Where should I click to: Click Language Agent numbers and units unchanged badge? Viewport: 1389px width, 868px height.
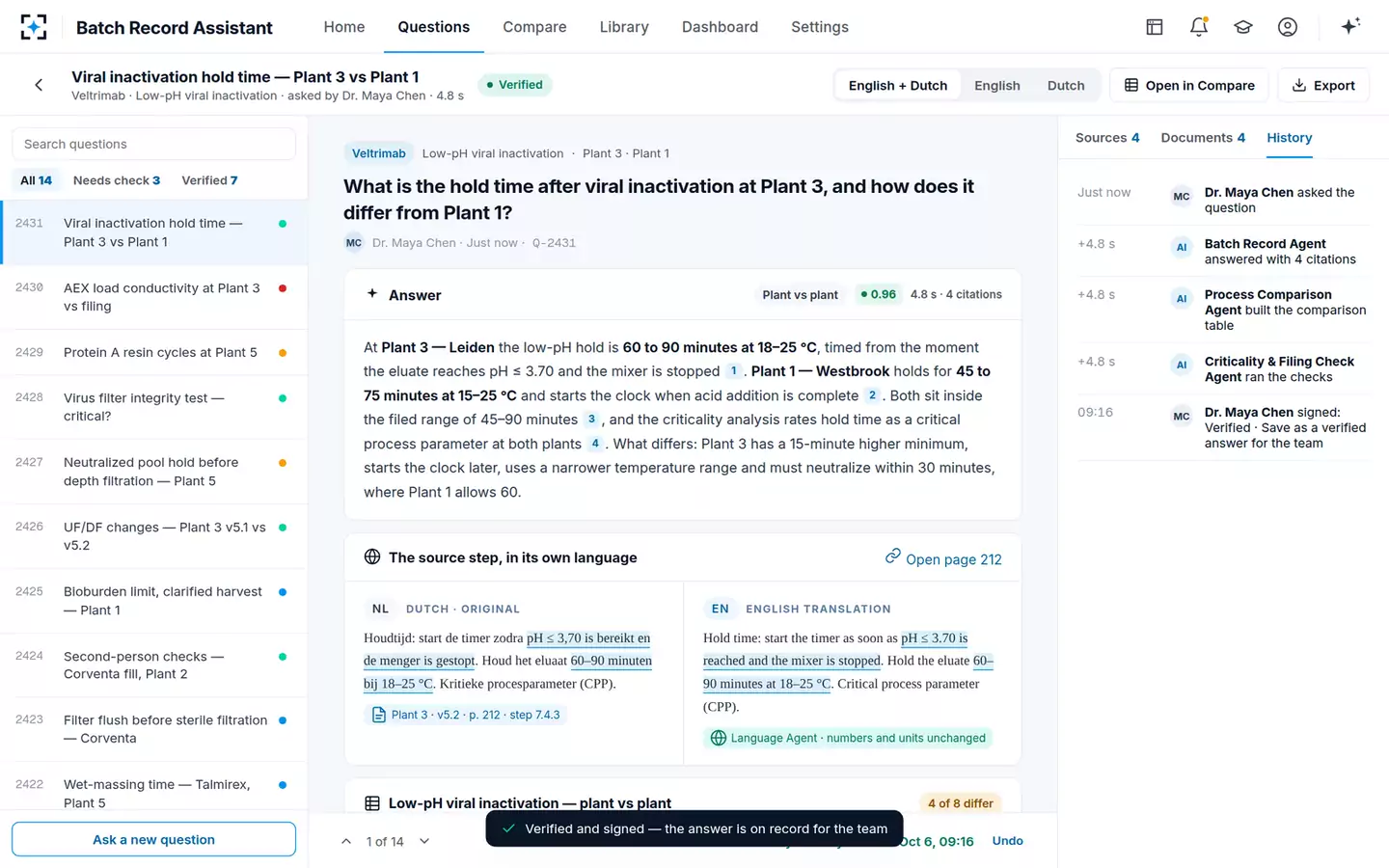pyautogui.click(x=848, y=738)
